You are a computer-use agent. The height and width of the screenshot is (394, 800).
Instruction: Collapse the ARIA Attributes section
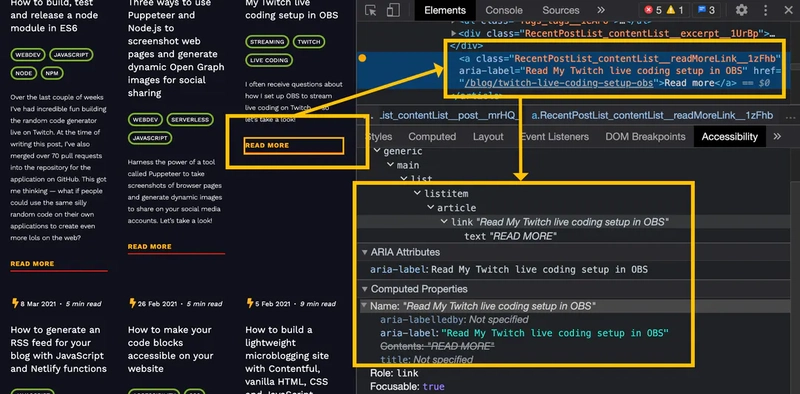pos(364,252)
